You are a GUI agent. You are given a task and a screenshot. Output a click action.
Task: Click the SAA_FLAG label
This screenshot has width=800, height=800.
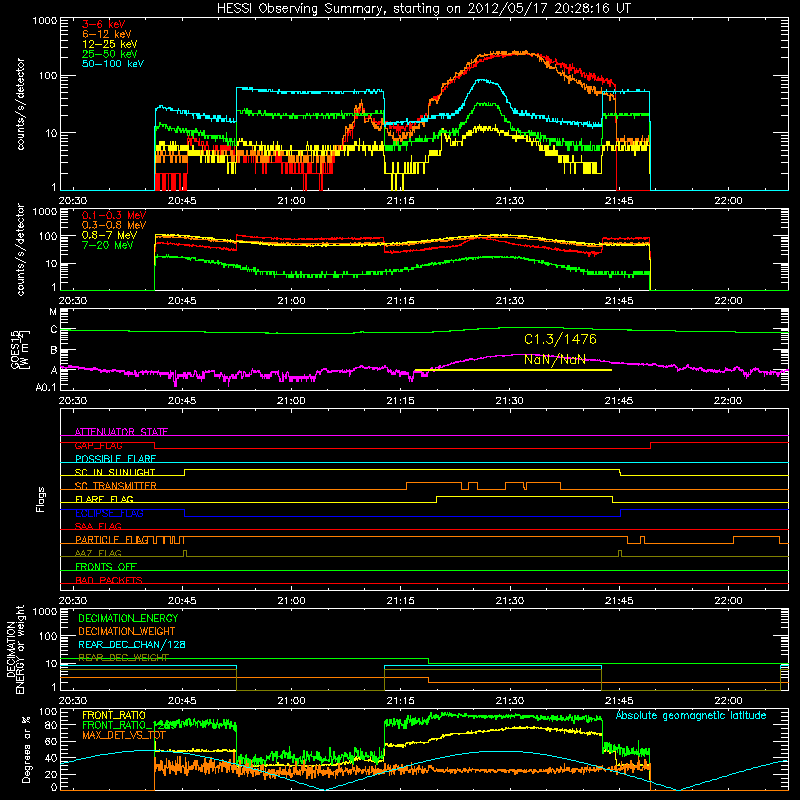[98, 526]
